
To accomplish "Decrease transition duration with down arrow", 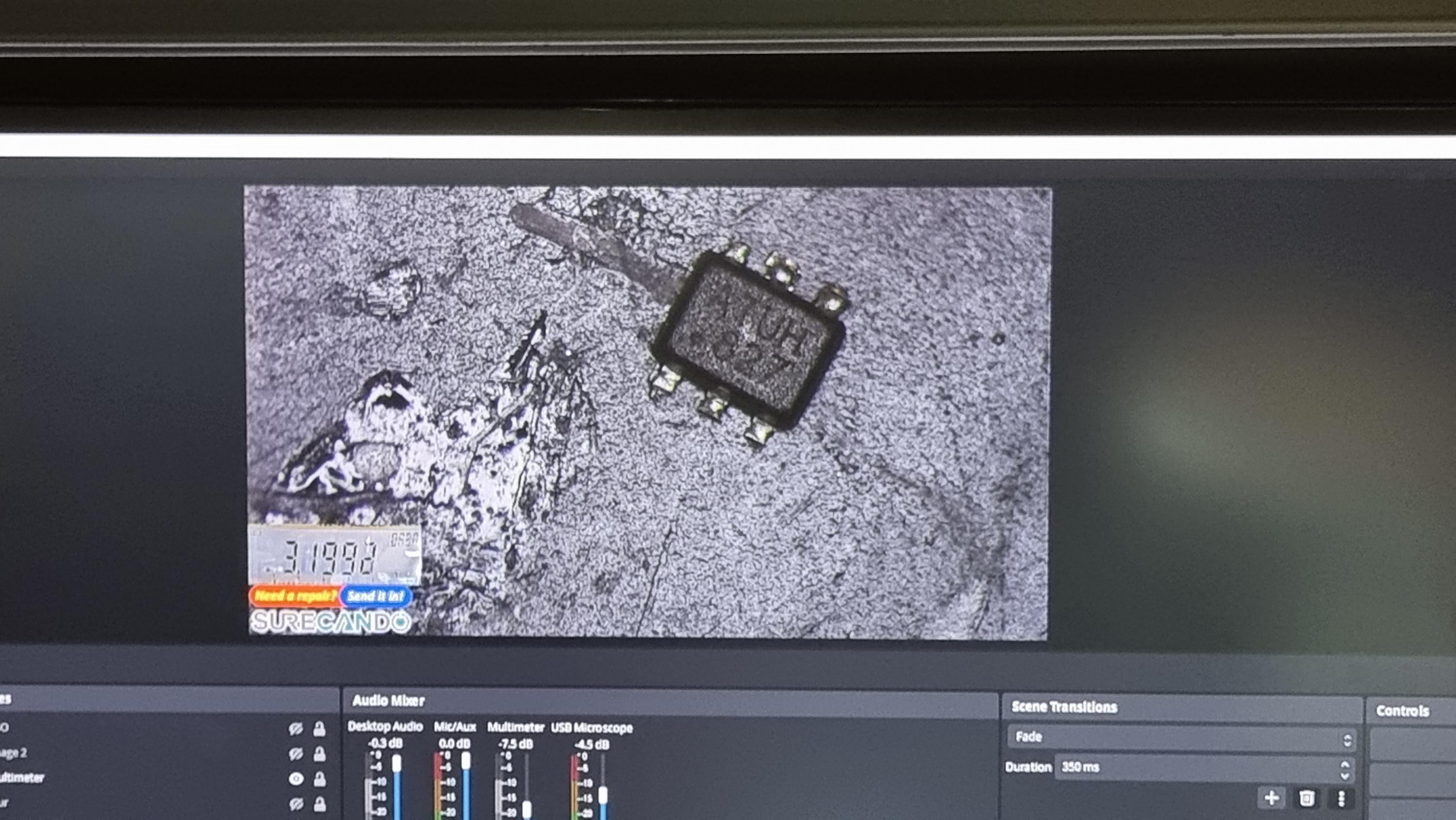I will [1345, 775].
